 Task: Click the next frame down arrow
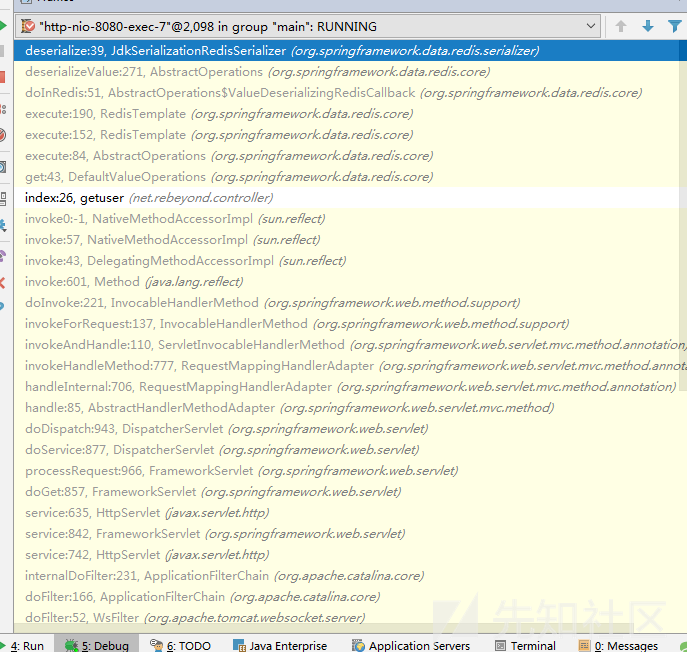point(648,26)
